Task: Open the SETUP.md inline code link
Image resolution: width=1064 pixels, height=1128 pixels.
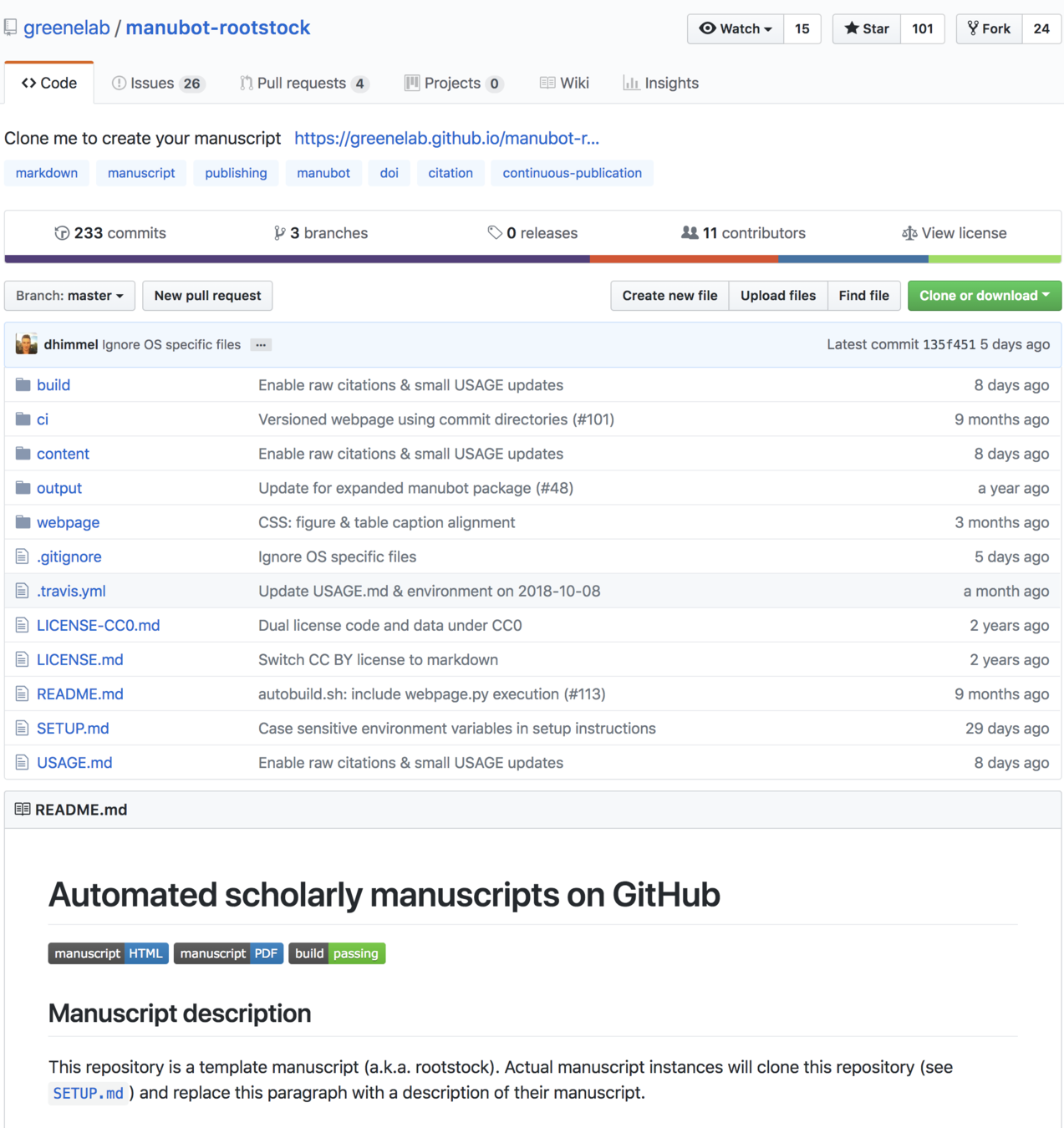Action: pyautogui.click(x=89, y=1093)
